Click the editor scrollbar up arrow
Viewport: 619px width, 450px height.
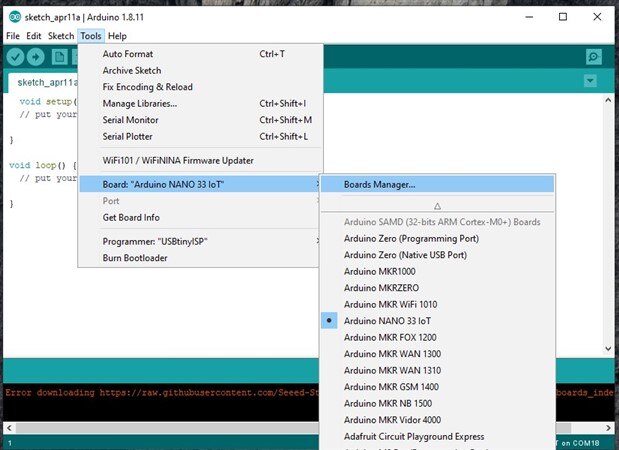tap(608, 100)
